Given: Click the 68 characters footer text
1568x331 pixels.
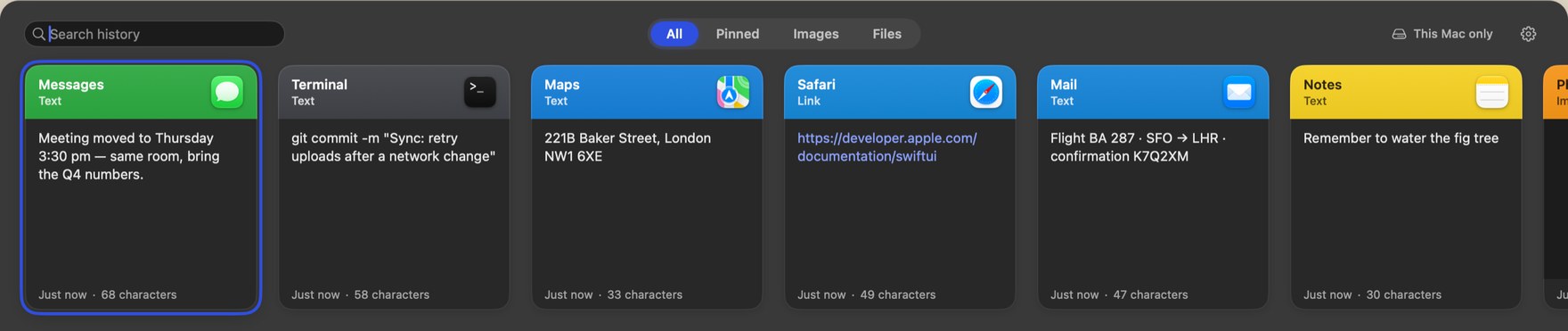Looking at the screenshot, I should pos(139,294).
